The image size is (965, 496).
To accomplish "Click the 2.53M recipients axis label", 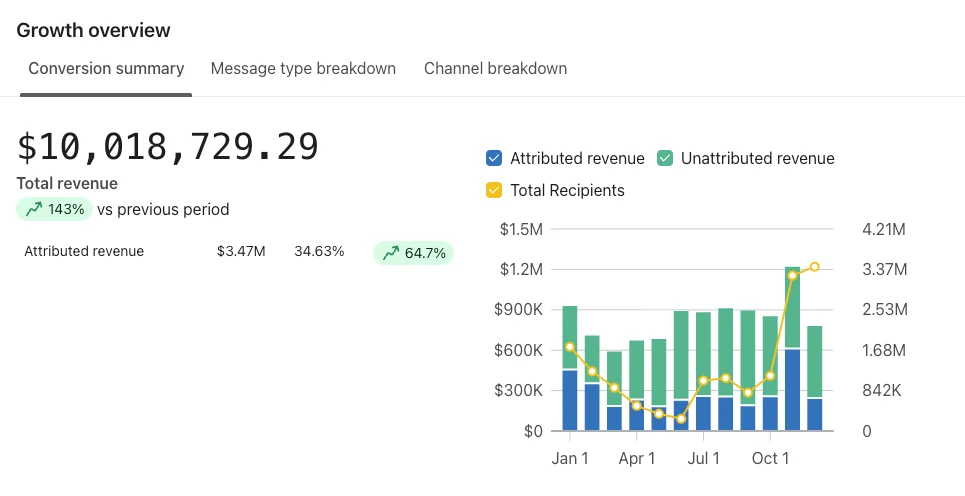I will coord(885,310).
